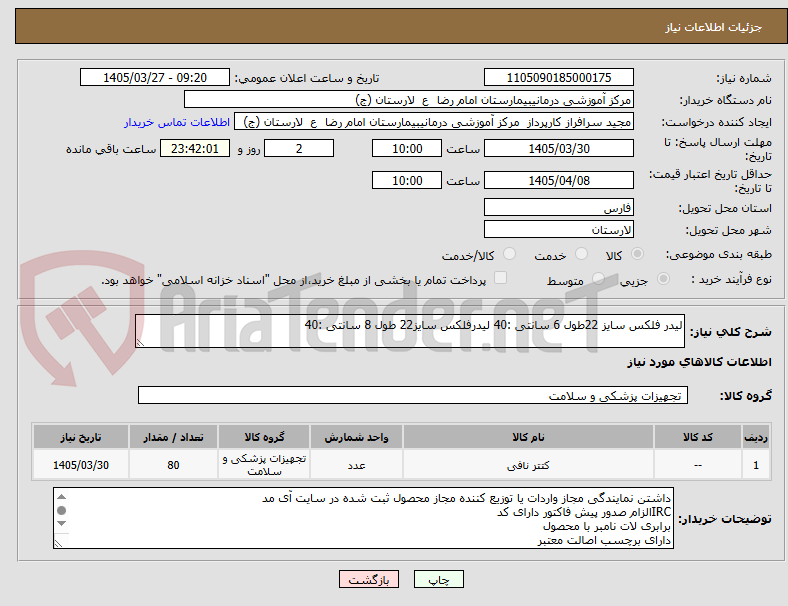788x606 pixels.
Task: Click the بازگشت (back) button
Action: [x=369, y=579]
